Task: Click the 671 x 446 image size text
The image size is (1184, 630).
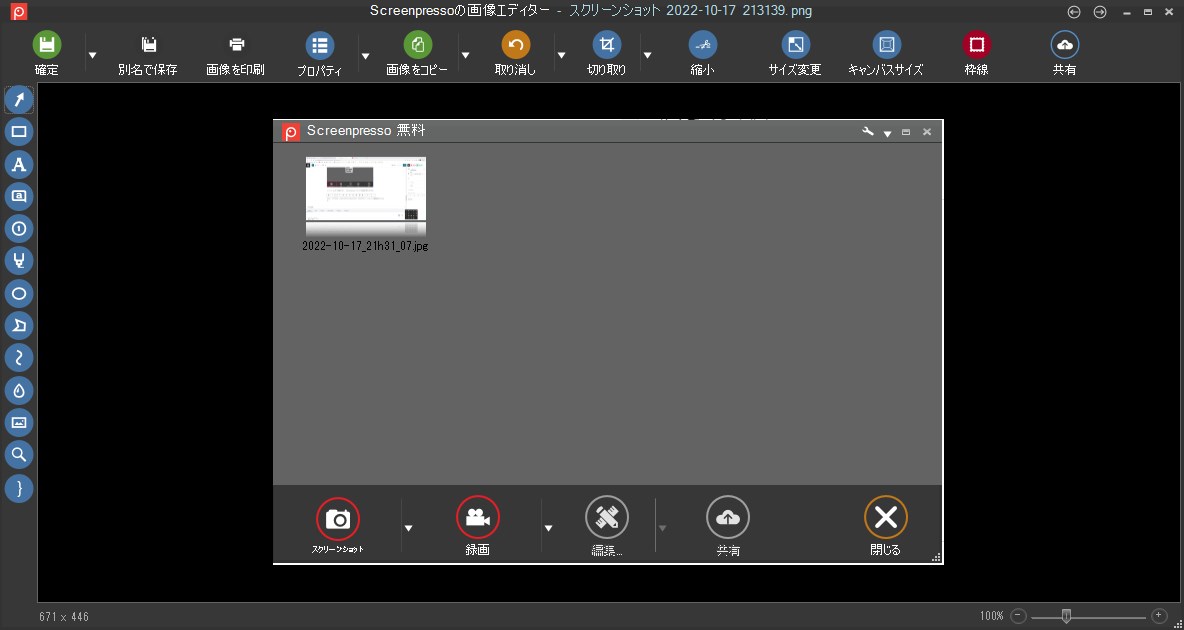Action: 64,616
